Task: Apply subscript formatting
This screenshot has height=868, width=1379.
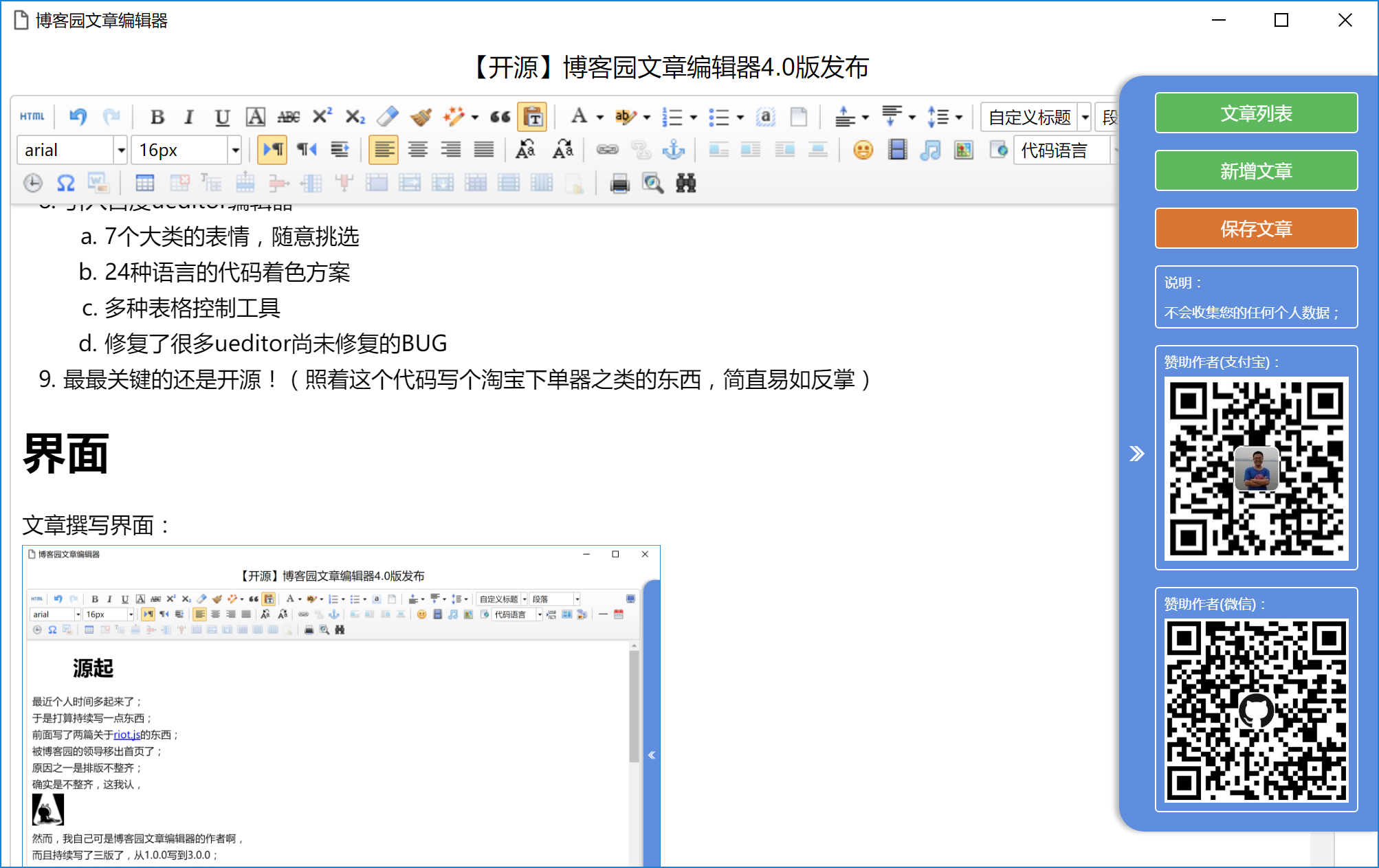Action: (x=355, y=117)
